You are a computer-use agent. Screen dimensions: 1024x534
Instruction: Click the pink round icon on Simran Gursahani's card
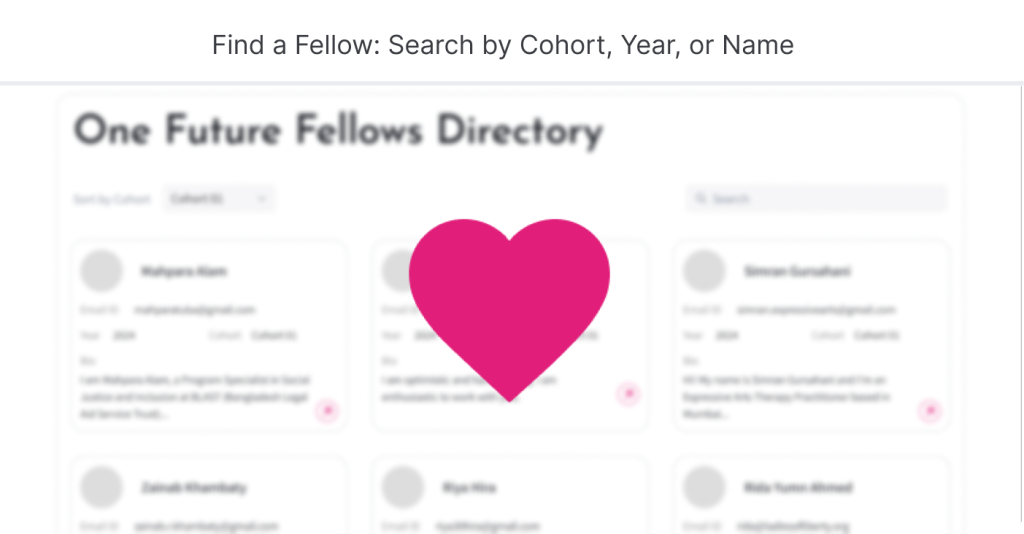(930, 410)
